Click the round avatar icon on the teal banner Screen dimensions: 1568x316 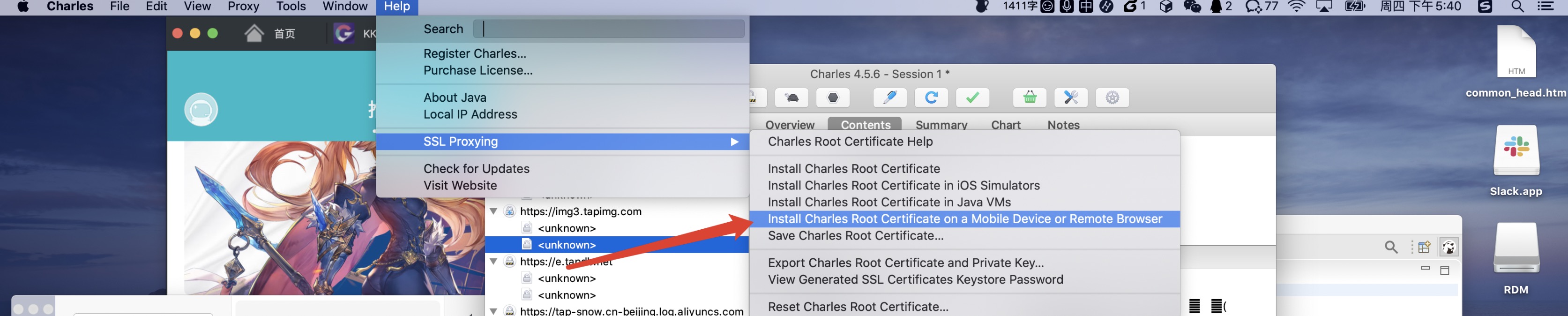point(201,110)
